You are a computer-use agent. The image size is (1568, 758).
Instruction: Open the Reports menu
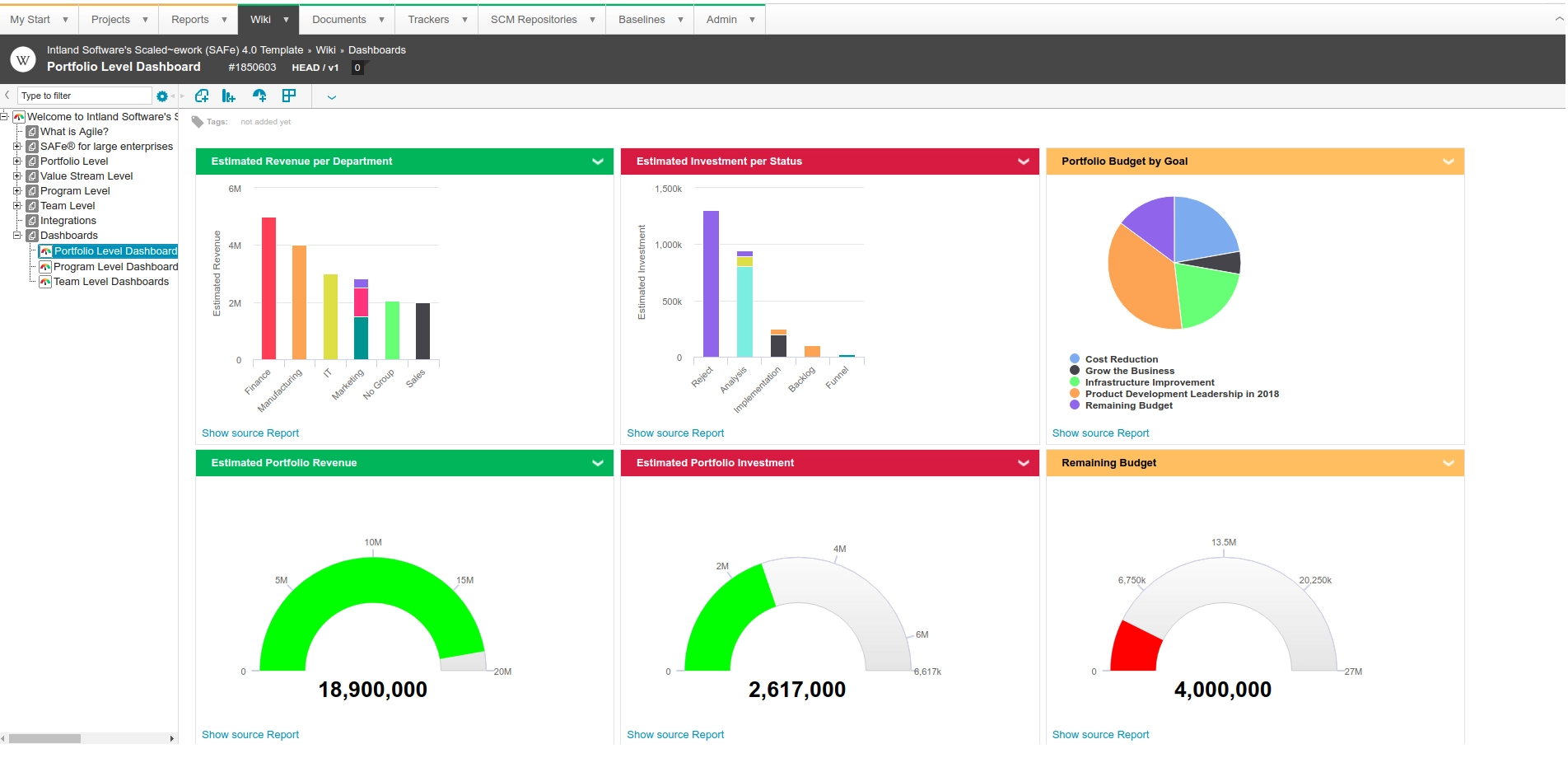click(x=198, y=19)
